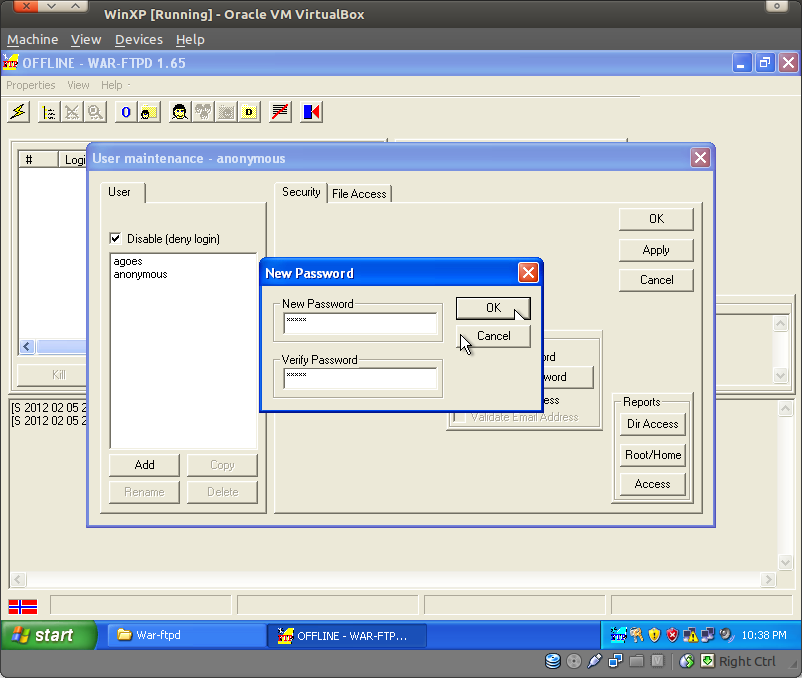Click the network connection tray icon without warning
Viewport: 802px width, 678px height.
pos(708,635)
